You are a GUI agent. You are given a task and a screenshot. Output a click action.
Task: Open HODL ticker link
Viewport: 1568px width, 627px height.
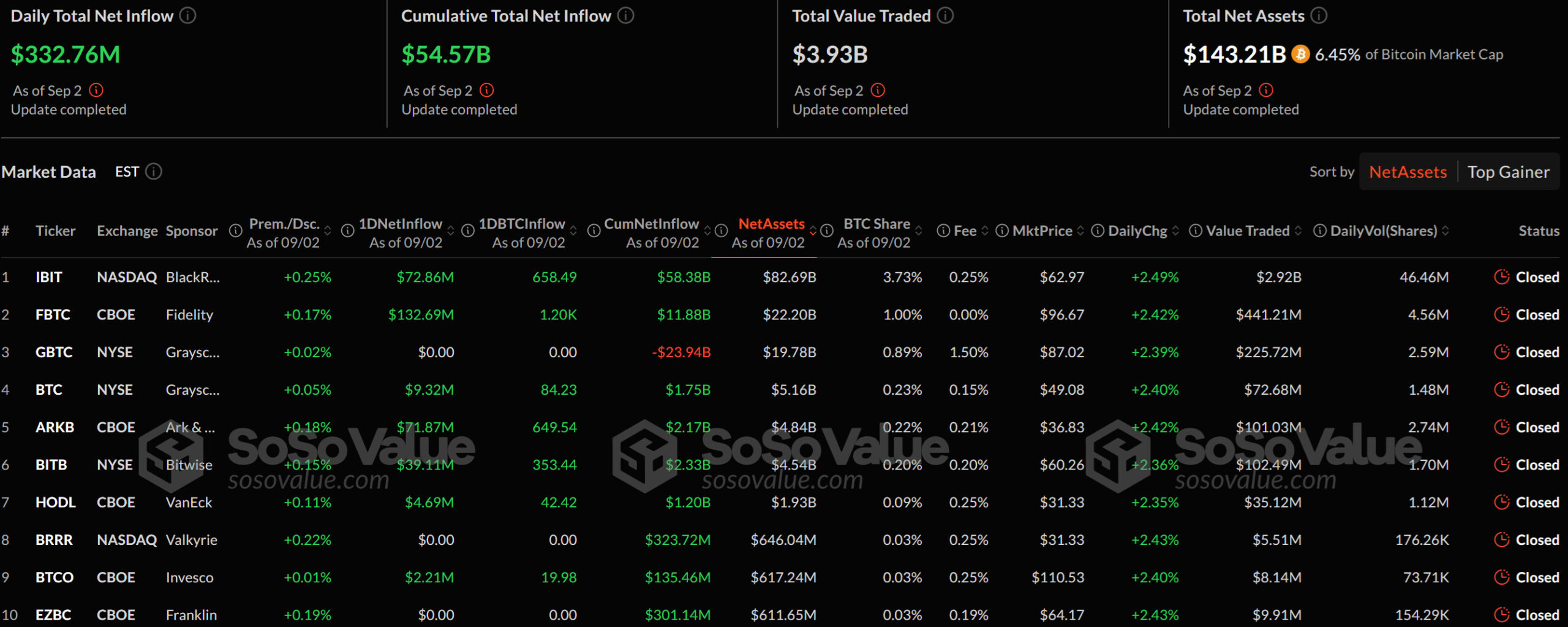point(56,502)
